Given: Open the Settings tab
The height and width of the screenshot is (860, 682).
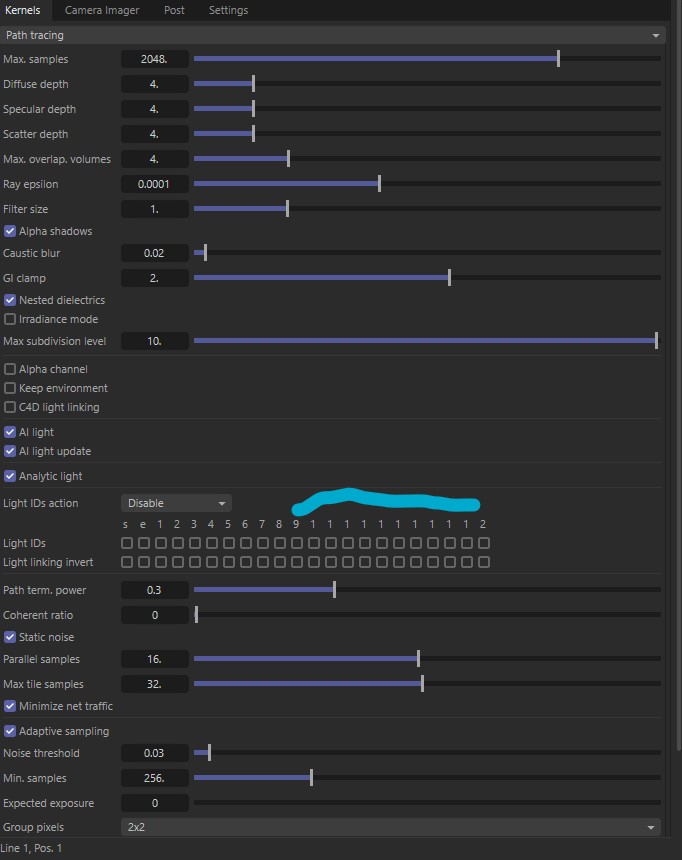Looking at the screenshot, I should click(x=228, y=10).
